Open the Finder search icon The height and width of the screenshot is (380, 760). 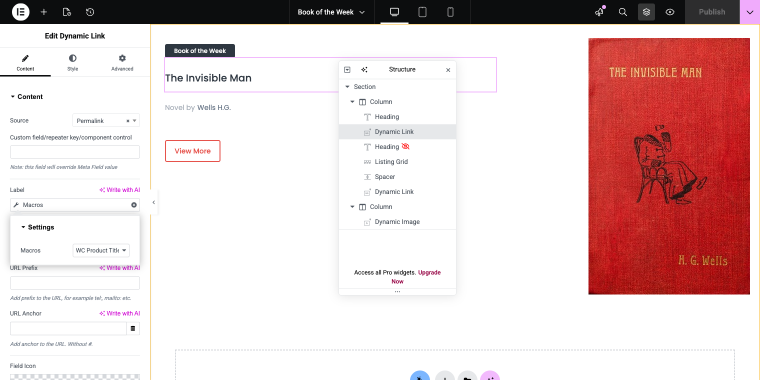pyautogui.click(x=623, y=12)
